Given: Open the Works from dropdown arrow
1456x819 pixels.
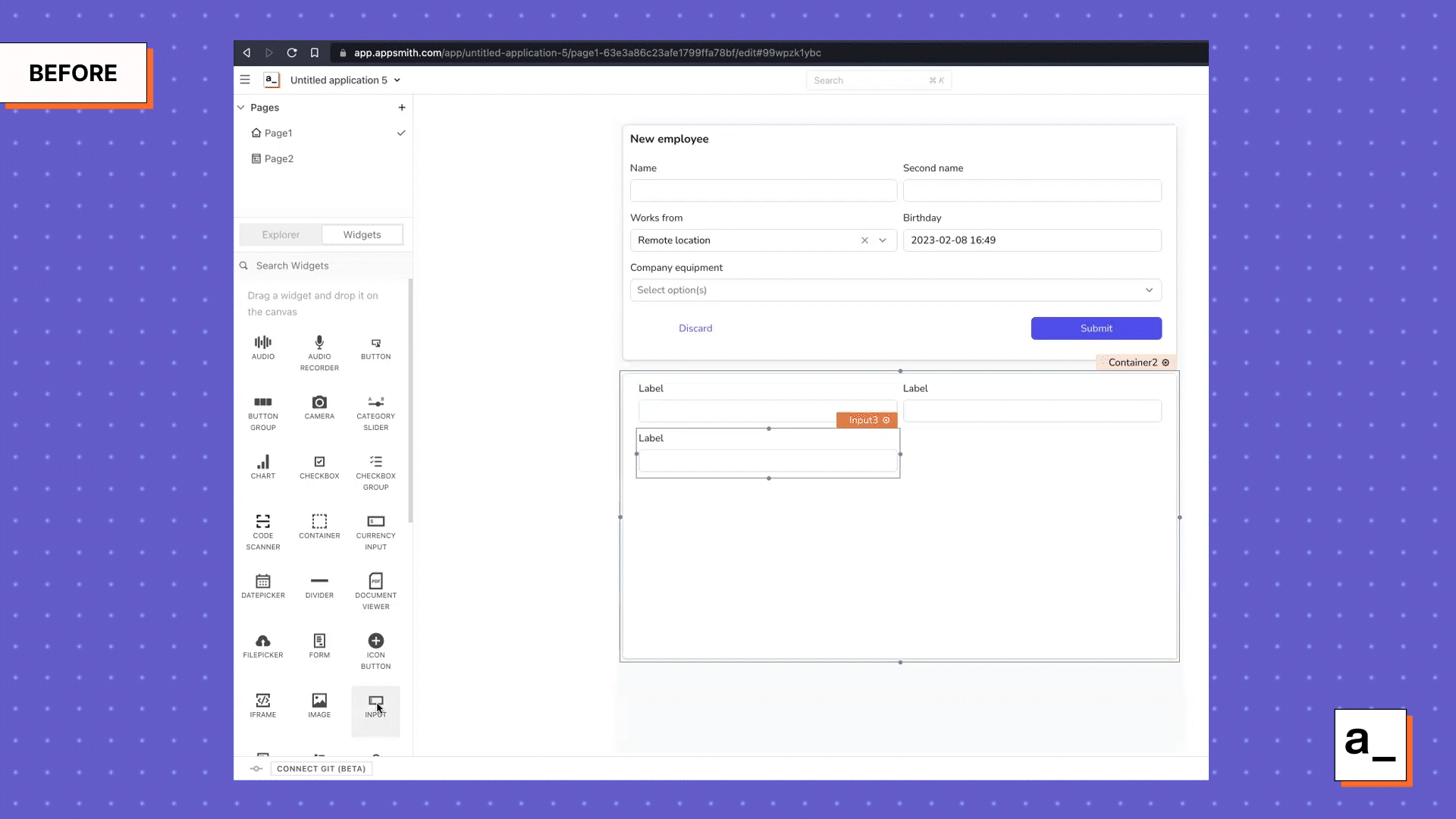Looking at the screenshot, I should click(883, 240).
